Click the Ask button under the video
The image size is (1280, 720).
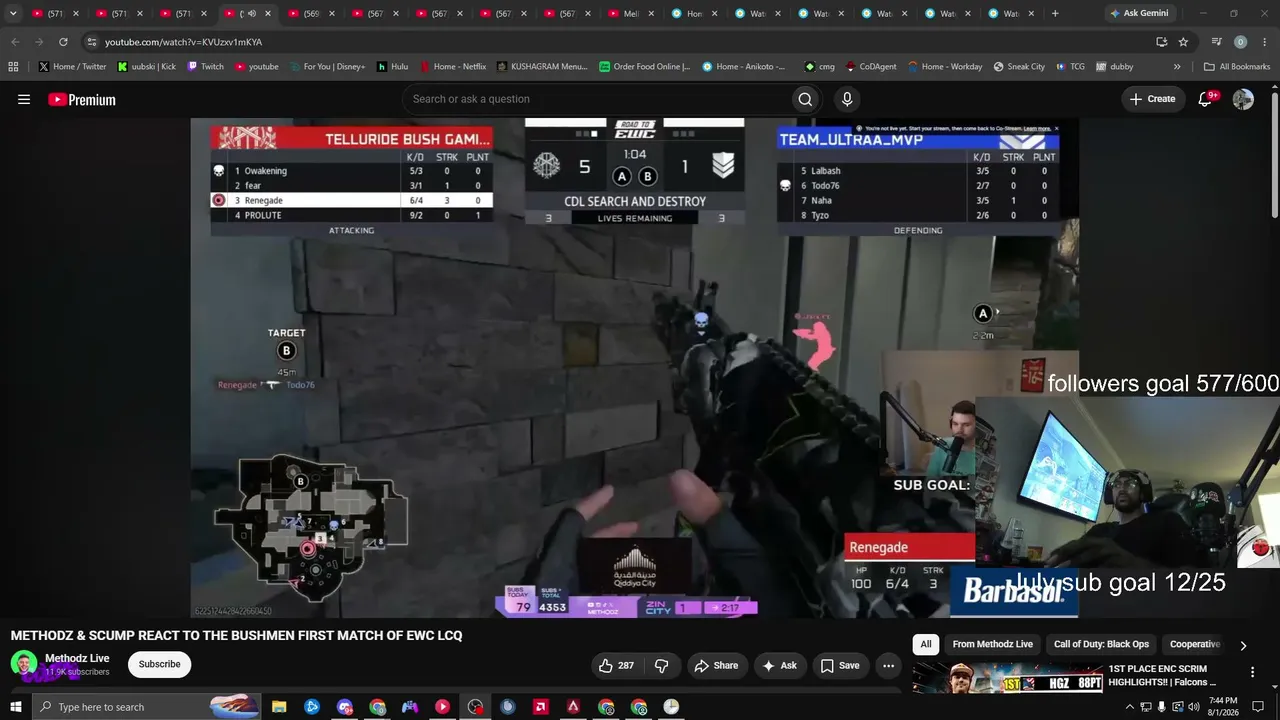(x=780, y=665)
